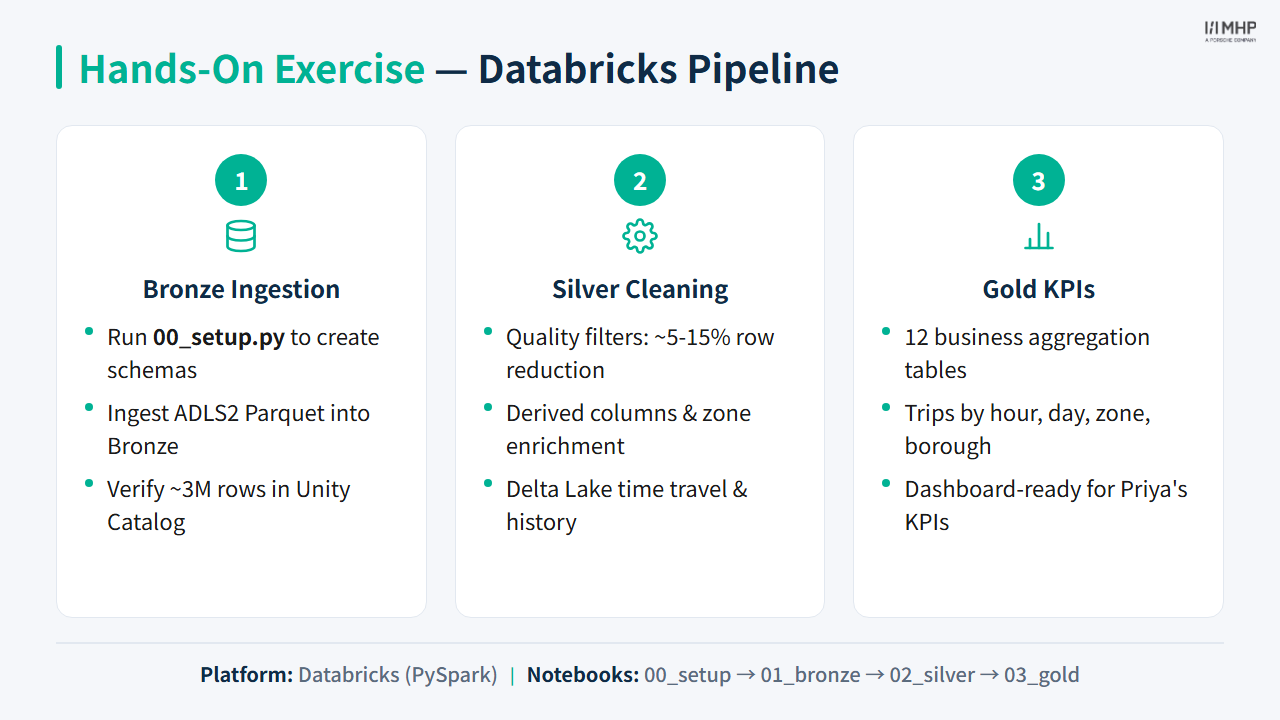Click 'Derived columns & zone enrichment' bullet
1280x720 pixels.
[x=628, y=429]
